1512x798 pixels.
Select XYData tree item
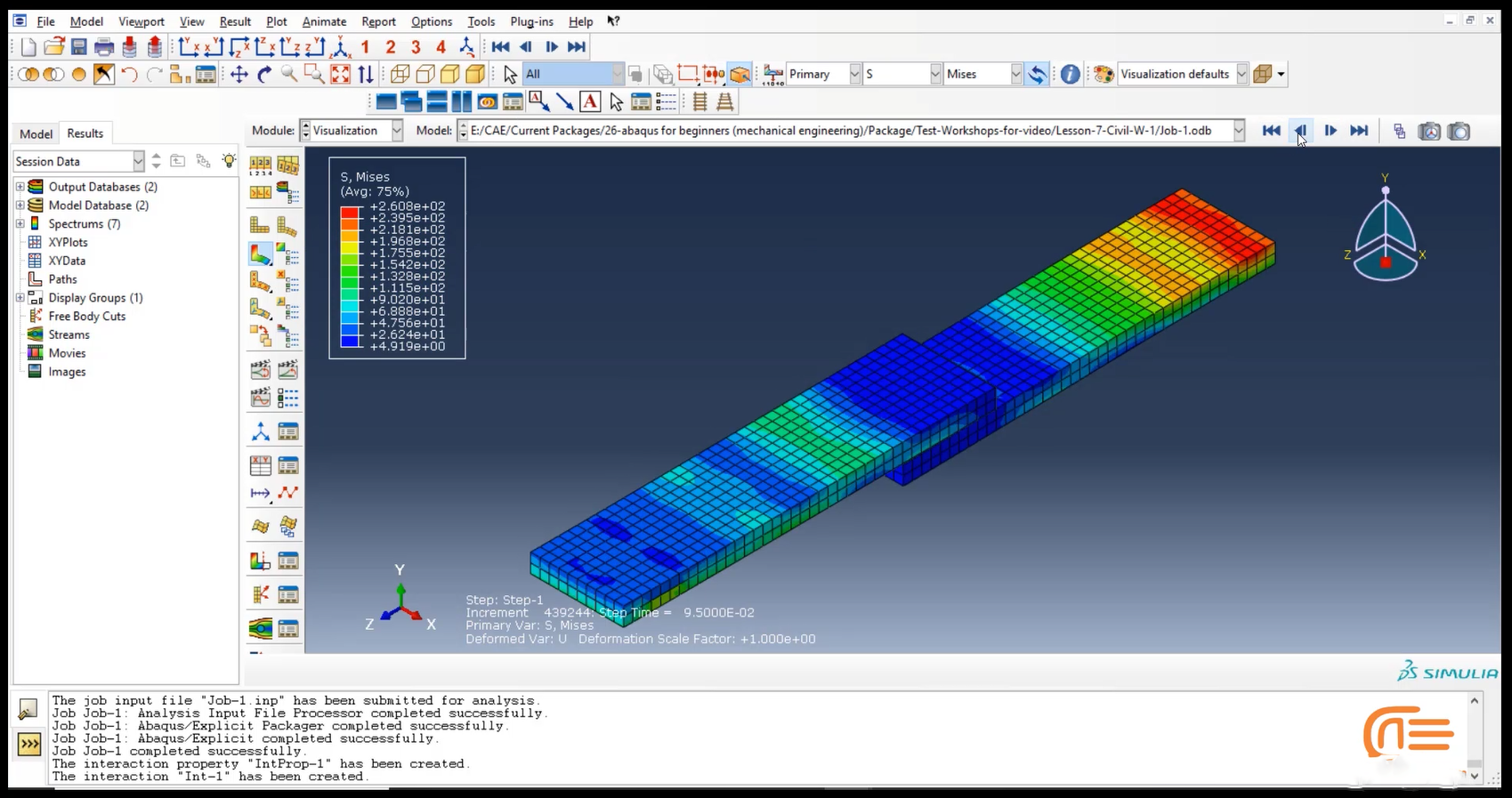tap(67, 261)
